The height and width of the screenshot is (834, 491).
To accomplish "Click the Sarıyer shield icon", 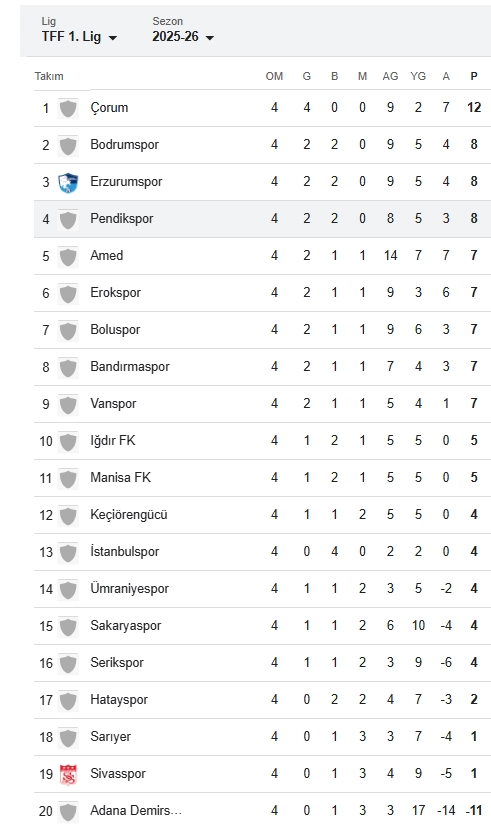I will pyautogui.click(x=68, y=738).
